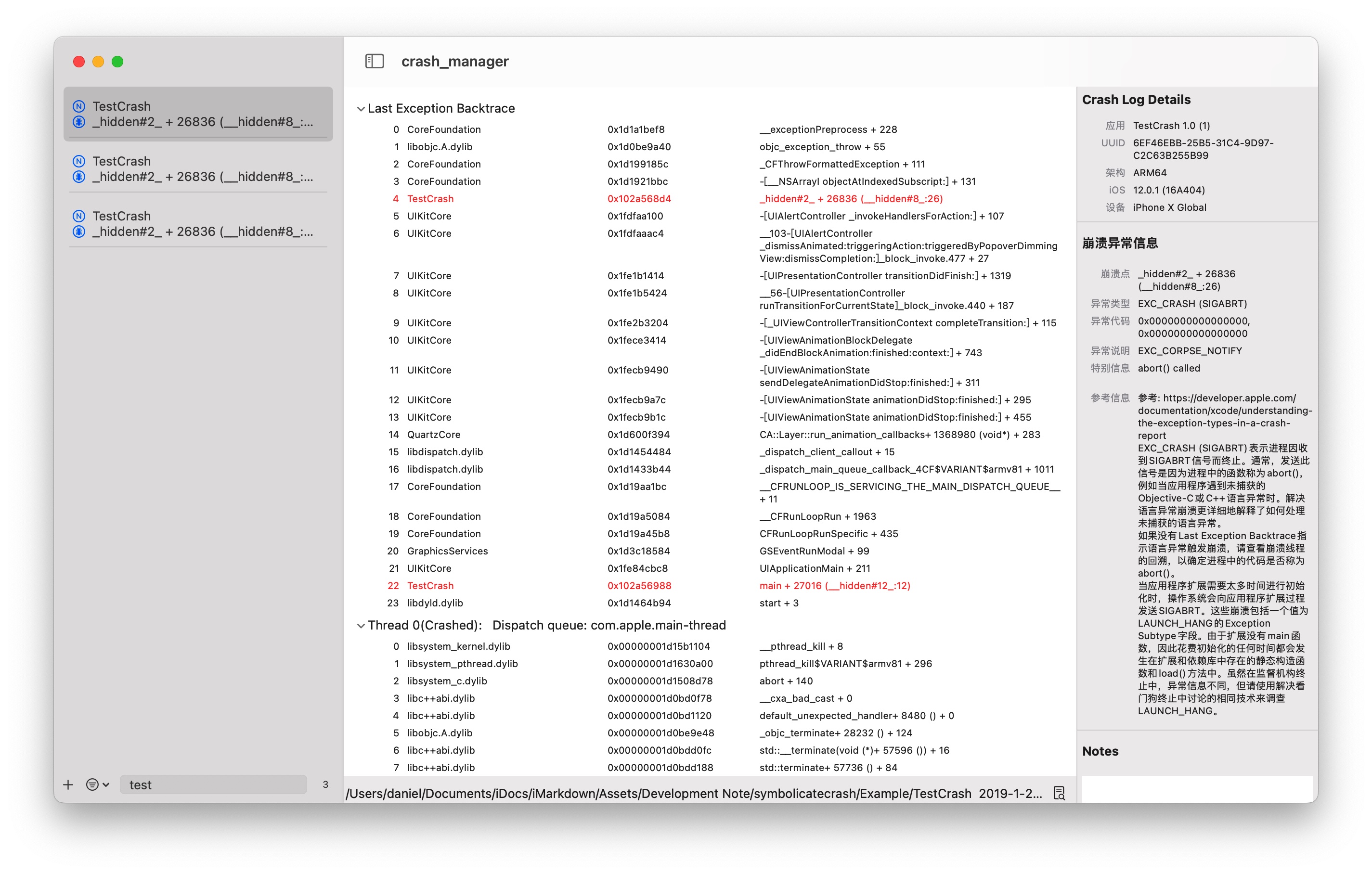This screenshot has width=1372, height=874.
Task: Open the filter options dropdown
Action: click(97, 784)
